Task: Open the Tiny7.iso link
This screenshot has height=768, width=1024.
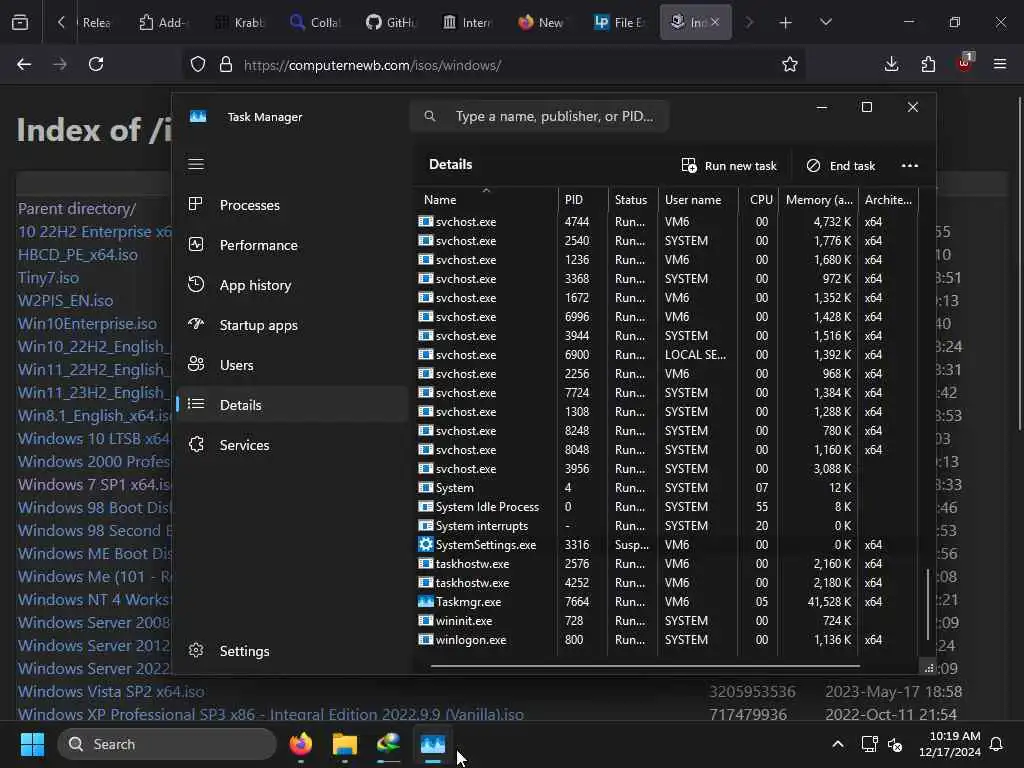Action: click(48, 278)
